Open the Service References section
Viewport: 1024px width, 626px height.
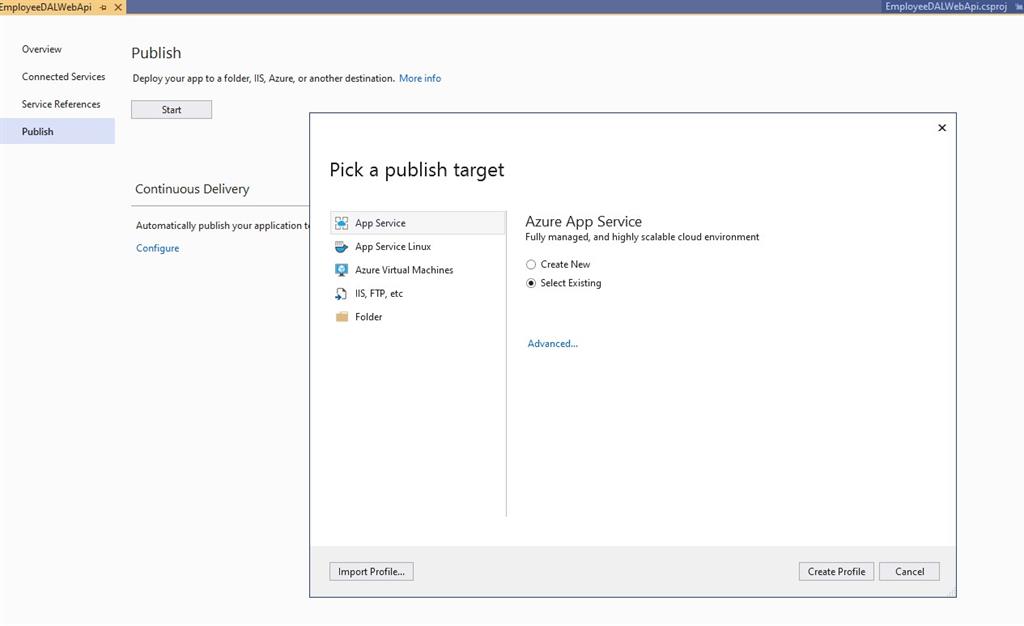[x=60, y=103]
